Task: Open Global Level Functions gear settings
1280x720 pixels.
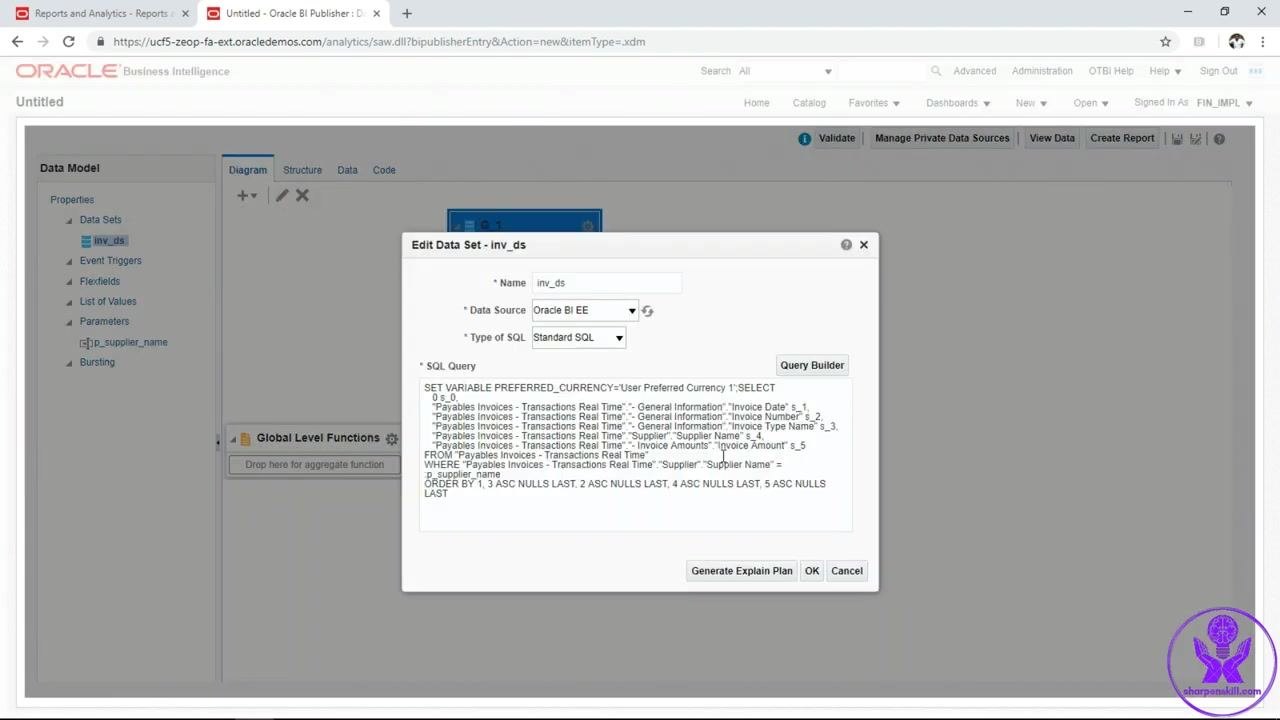Action: (x=391, y=439)
